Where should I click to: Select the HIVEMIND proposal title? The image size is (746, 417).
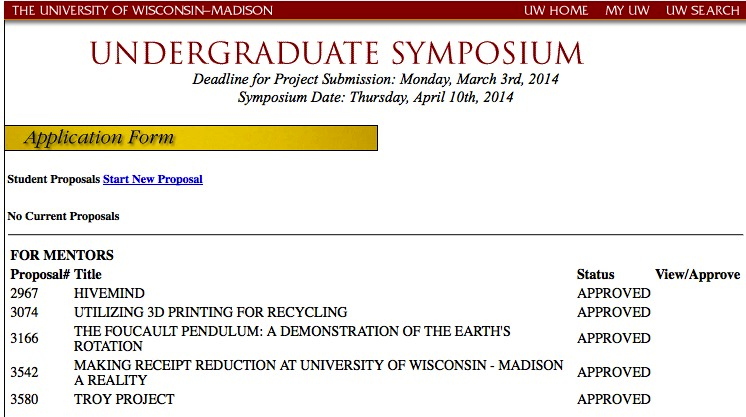[109, 294]
